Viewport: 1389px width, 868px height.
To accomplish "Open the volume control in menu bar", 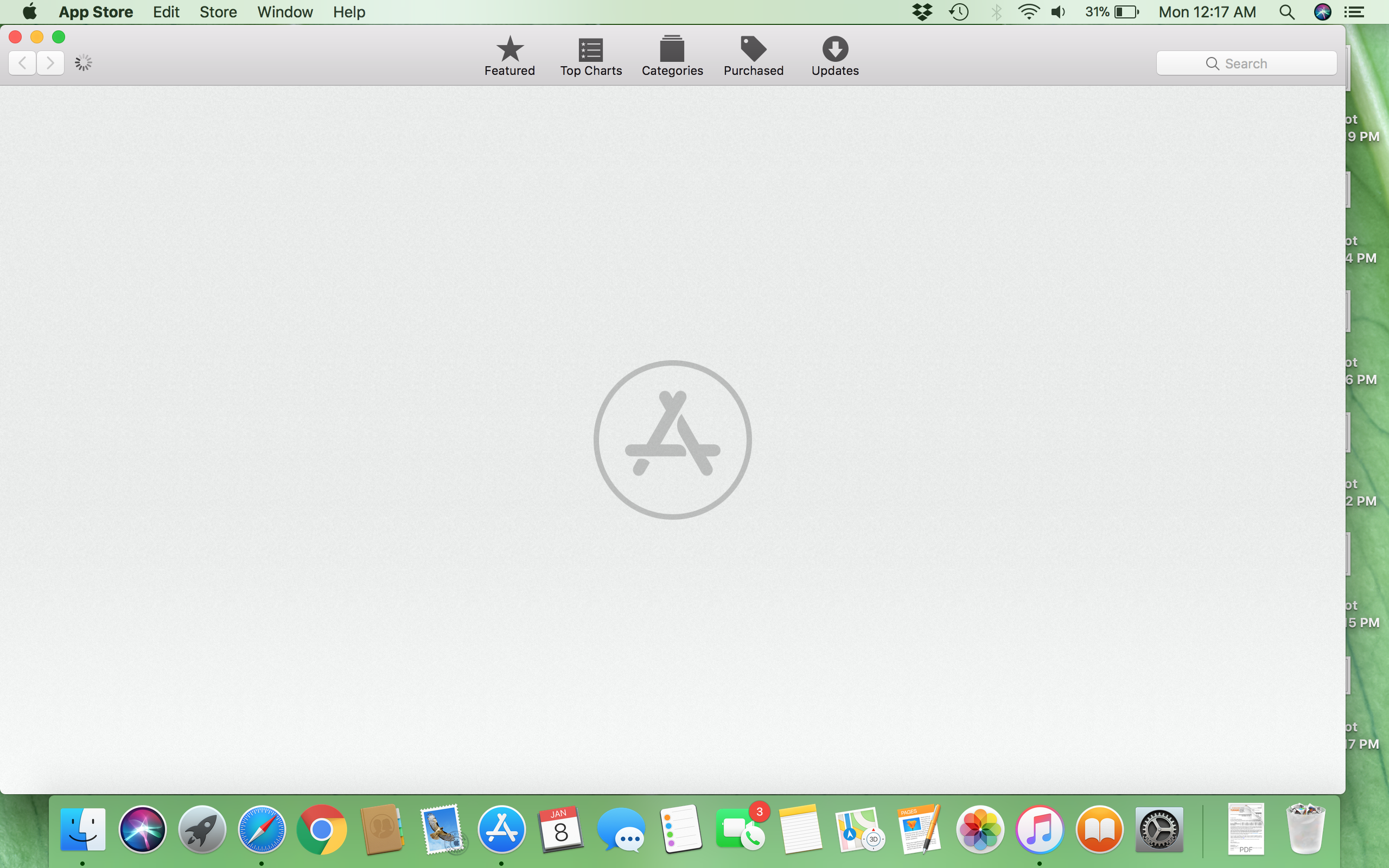I will click(1059, 12).
